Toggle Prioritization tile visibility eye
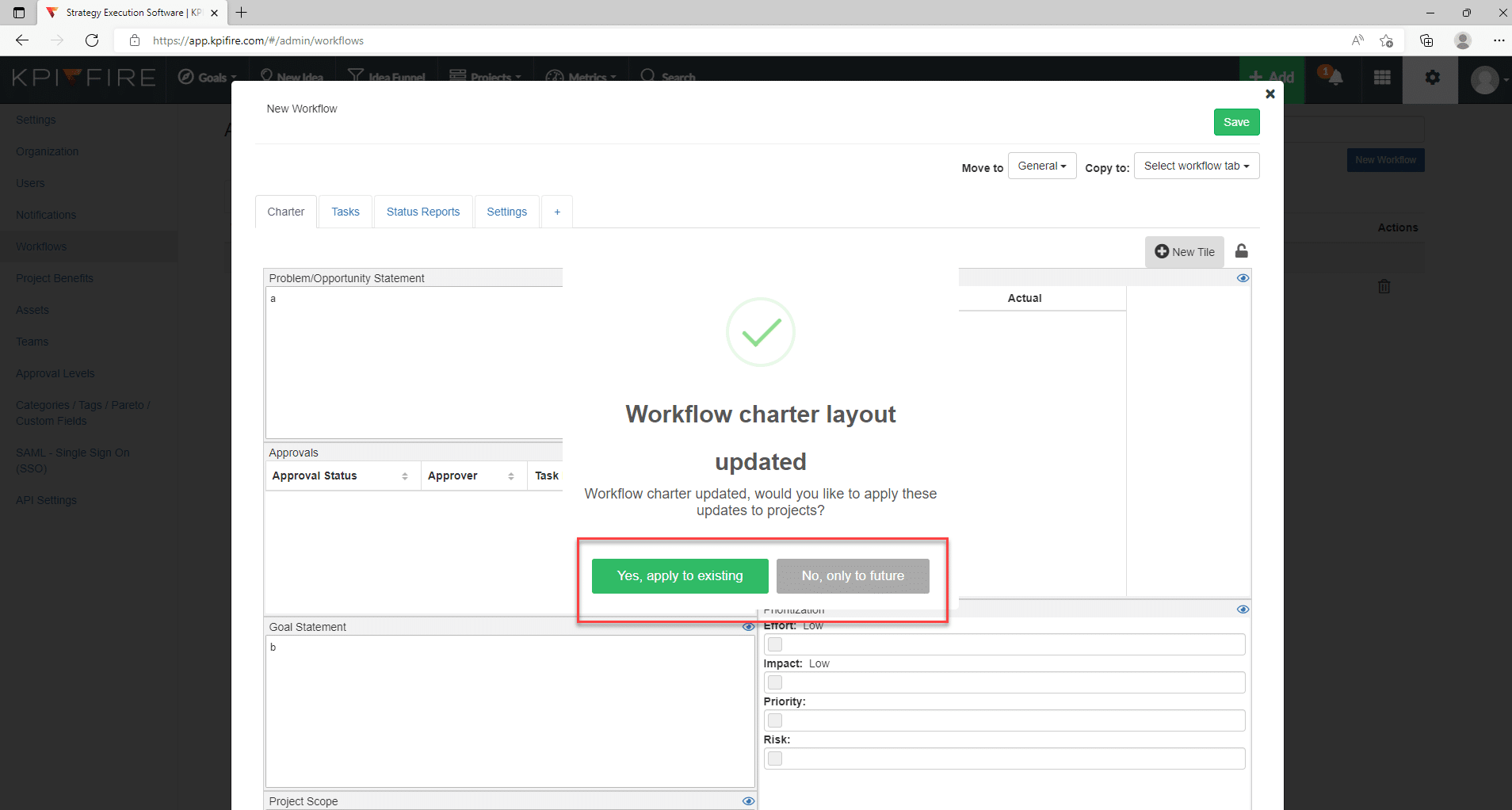This screenshot has width=1512, height=810. pyautogui.click(x=1243, y=609)
